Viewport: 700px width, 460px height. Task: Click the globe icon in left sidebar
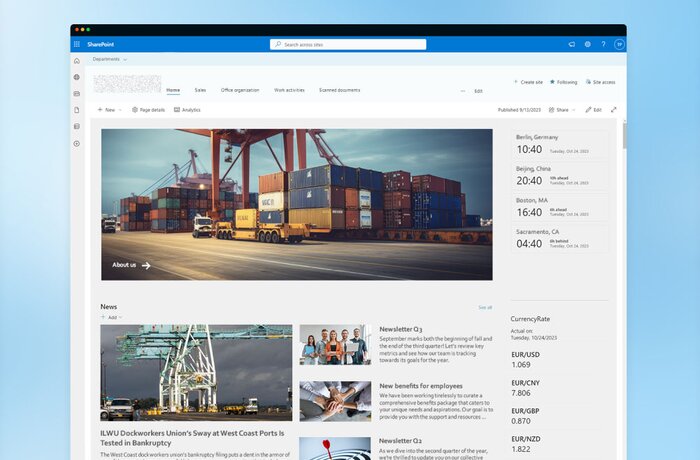point(77,77)
